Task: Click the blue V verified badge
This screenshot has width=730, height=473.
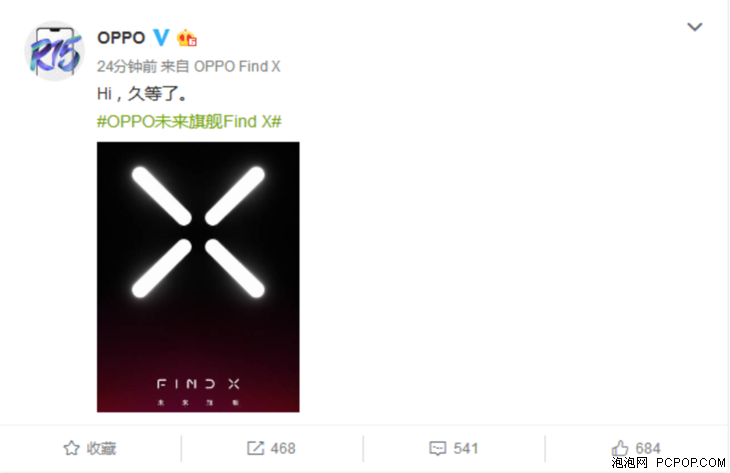Action: click(161, 37)
